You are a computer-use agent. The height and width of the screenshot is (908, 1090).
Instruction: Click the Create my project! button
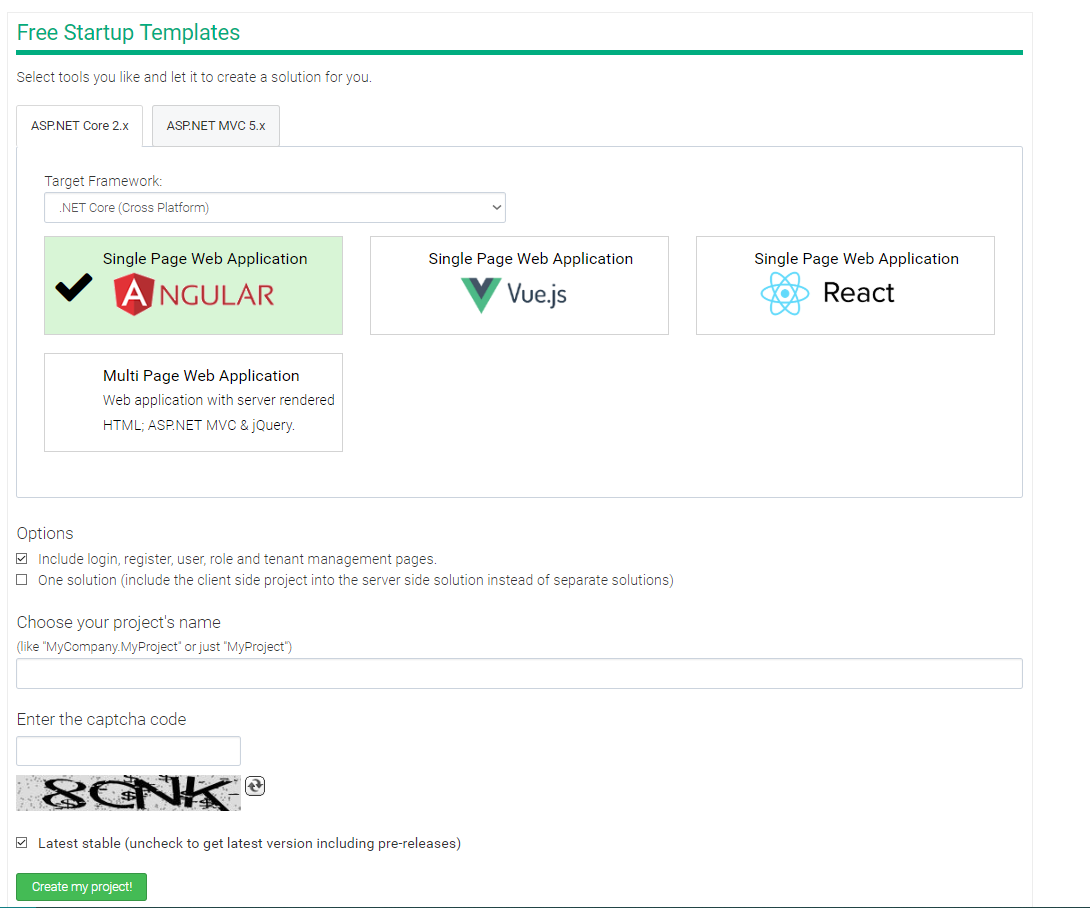(x=81, y=886)
